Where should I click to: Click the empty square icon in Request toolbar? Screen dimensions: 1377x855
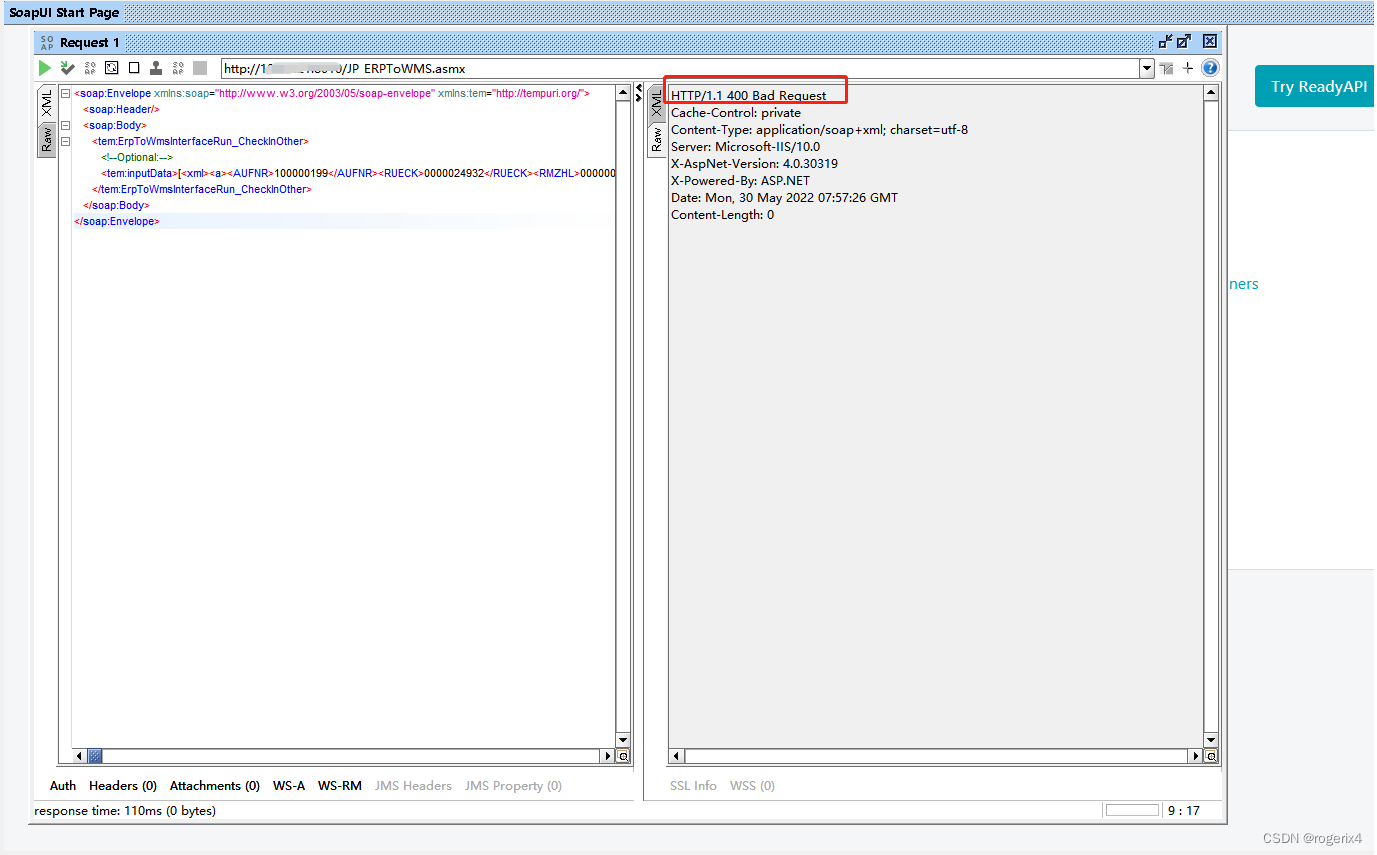pyautogui.click(x=134, y=68)
